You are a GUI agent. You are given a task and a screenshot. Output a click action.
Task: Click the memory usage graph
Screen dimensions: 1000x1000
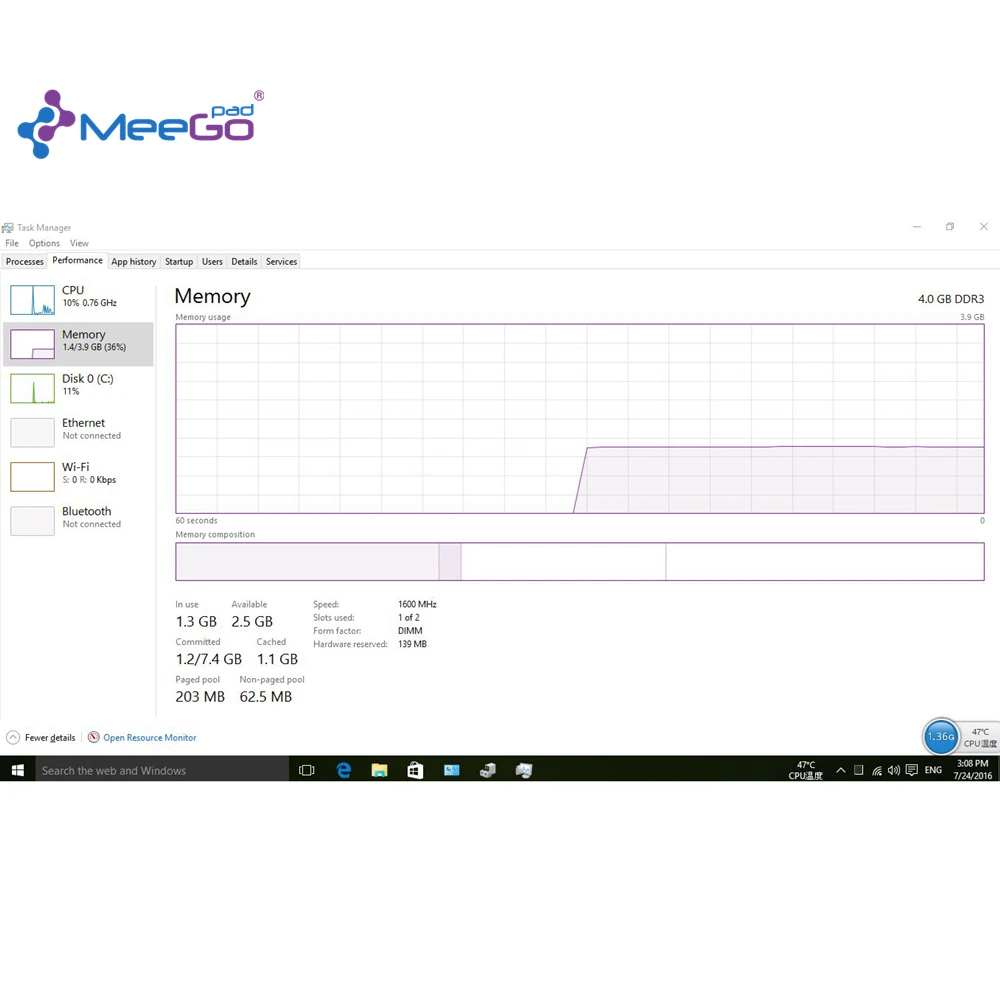pos(580,419)
